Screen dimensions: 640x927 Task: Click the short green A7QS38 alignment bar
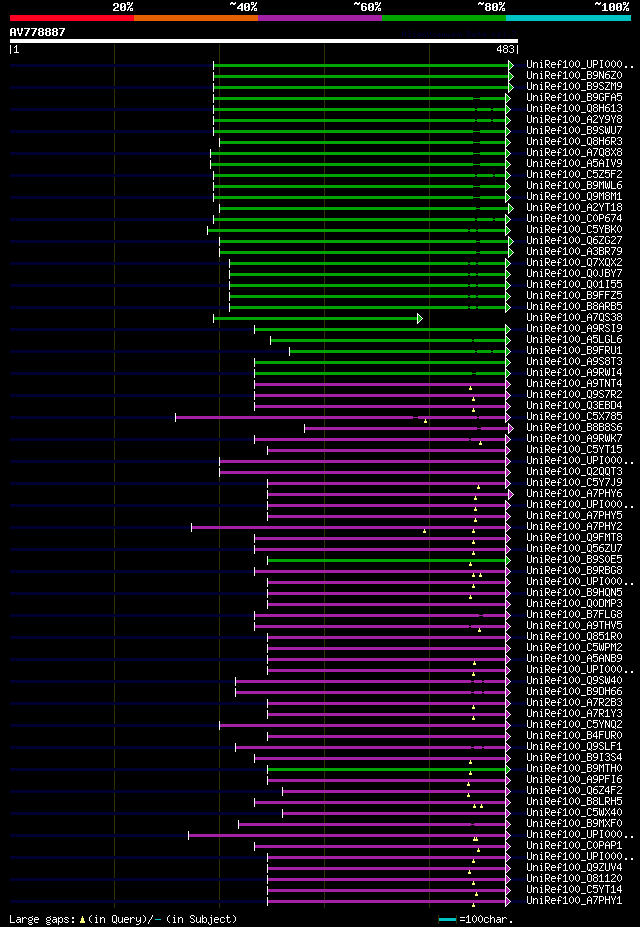click(318, 319)
